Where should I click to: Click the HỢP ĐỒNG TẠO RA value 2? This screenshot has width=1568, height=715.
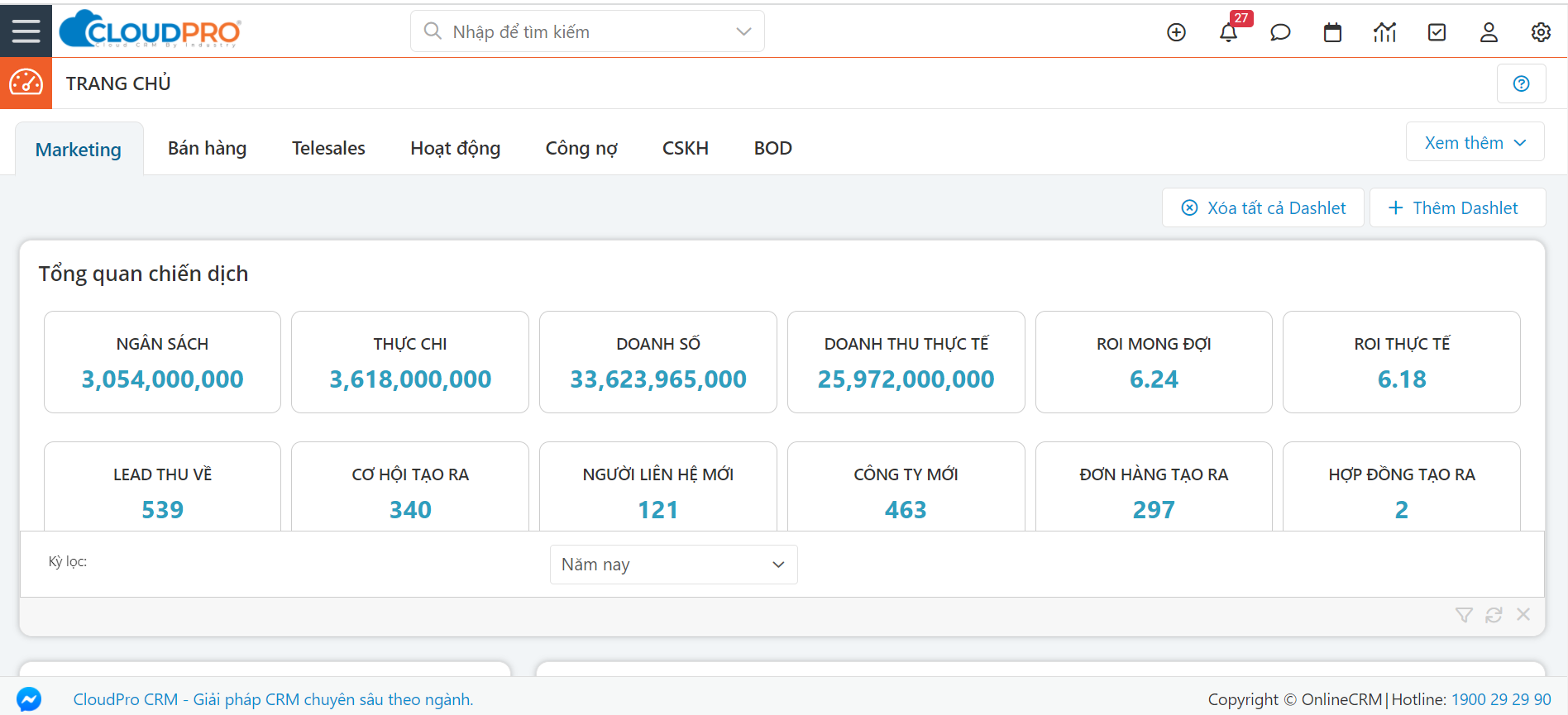pyautogui.click(x=1402, y=510)
